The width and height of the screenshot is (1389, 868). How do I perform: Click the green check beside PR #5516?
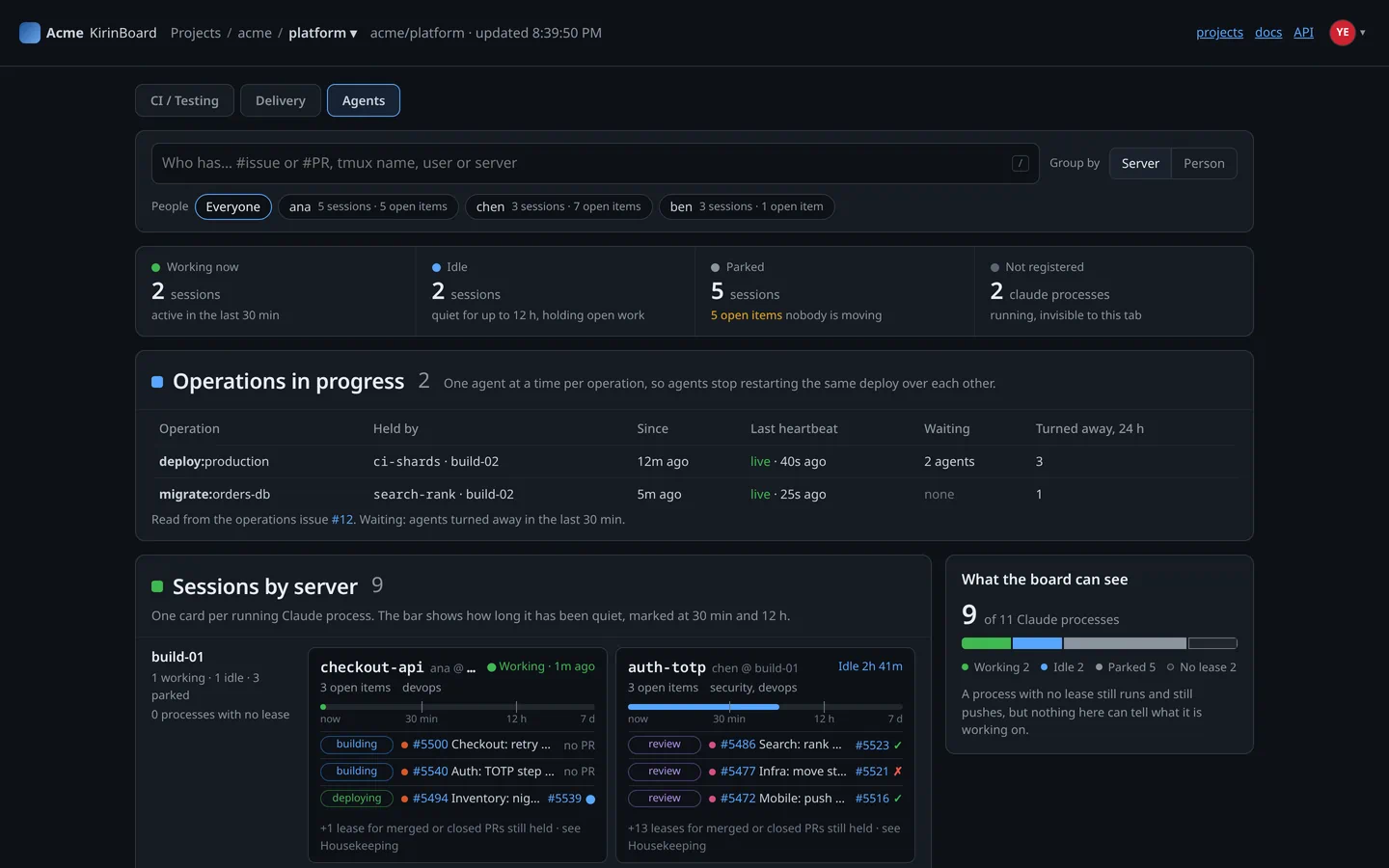pyautogui.click(x=898, y=799)
